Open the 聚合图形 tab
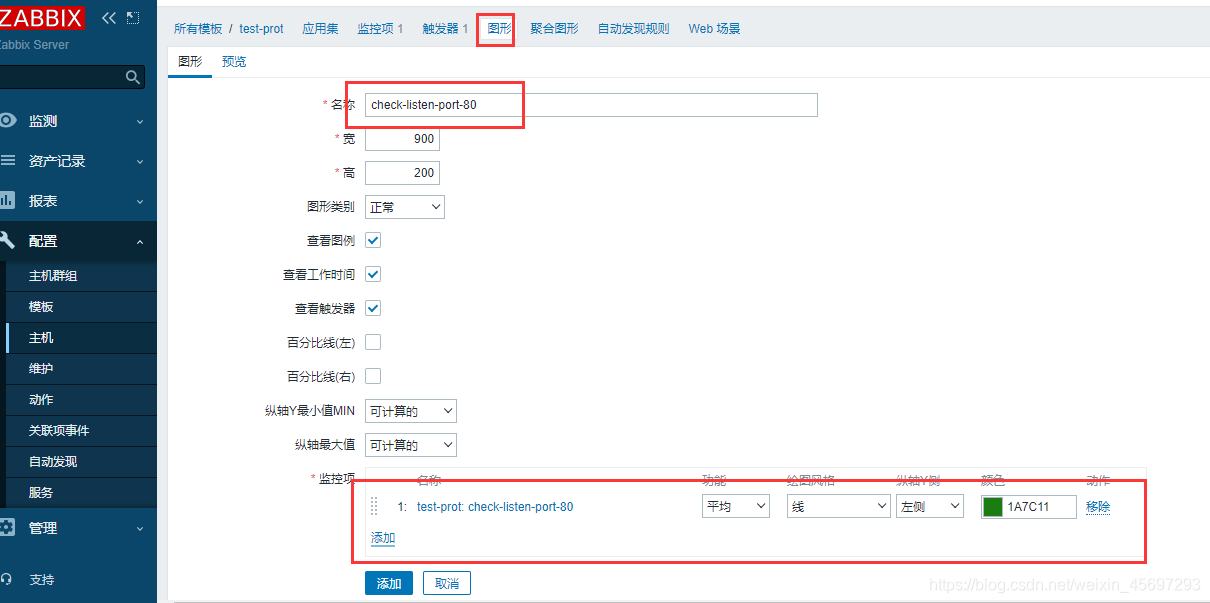This screenshot has width=1210, height=603. point(554,29)
